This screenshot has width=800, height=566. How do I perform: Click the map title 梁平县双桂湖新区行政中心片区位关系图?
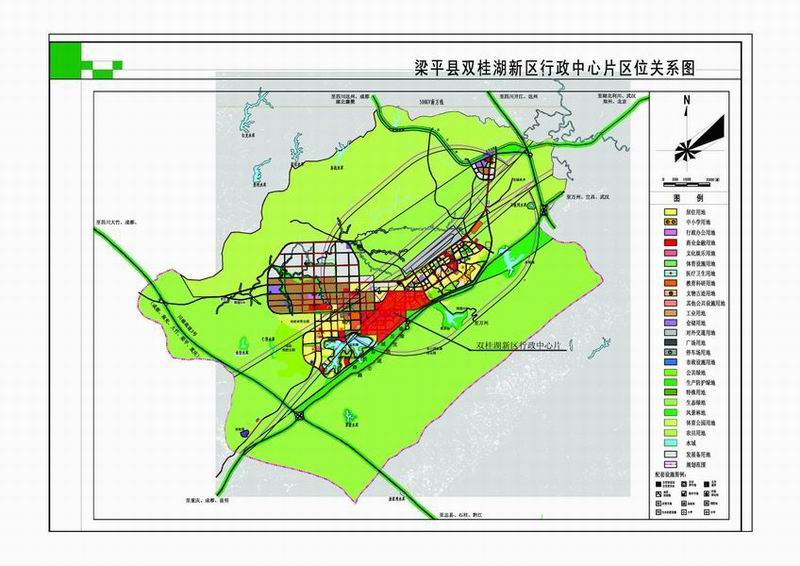tap(555, 68)
